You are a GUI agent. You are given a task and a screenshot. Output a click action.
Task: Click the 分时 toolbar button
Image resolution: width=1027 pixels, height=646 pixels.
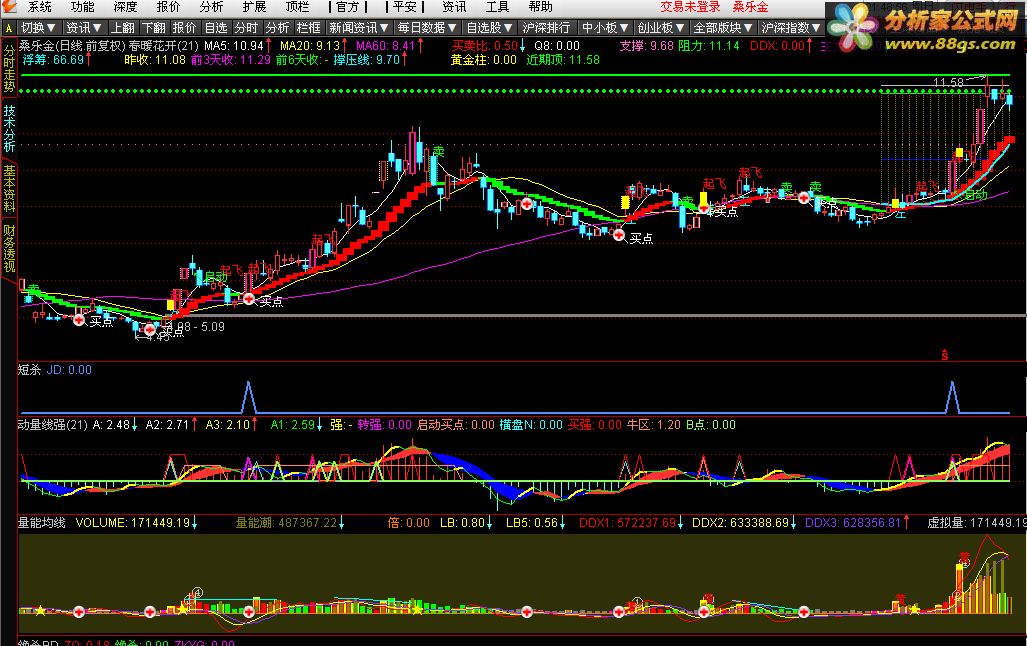click(246, 28)
